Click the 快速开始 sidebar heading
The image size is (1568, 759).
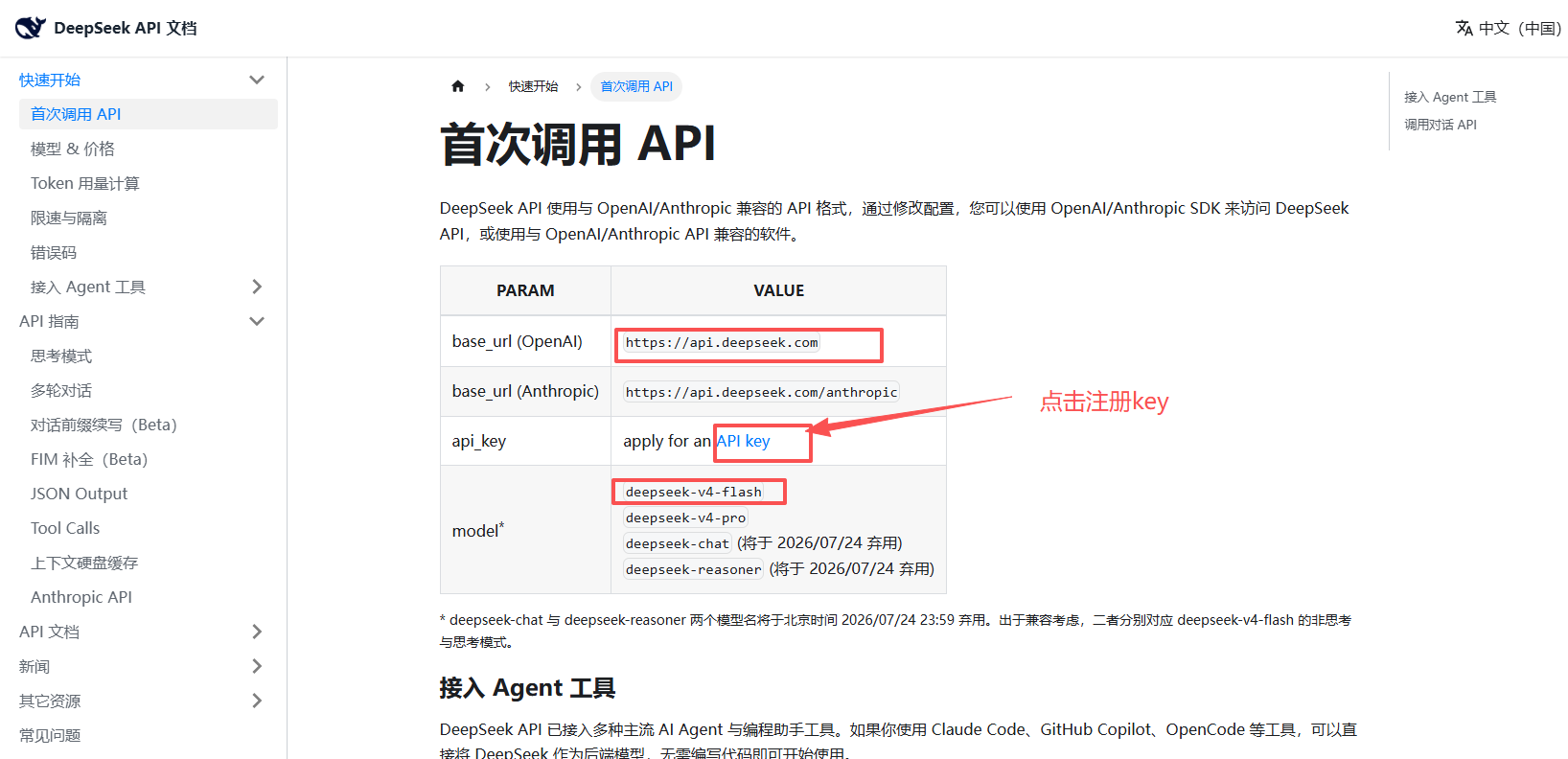click(x=50, y=80)
